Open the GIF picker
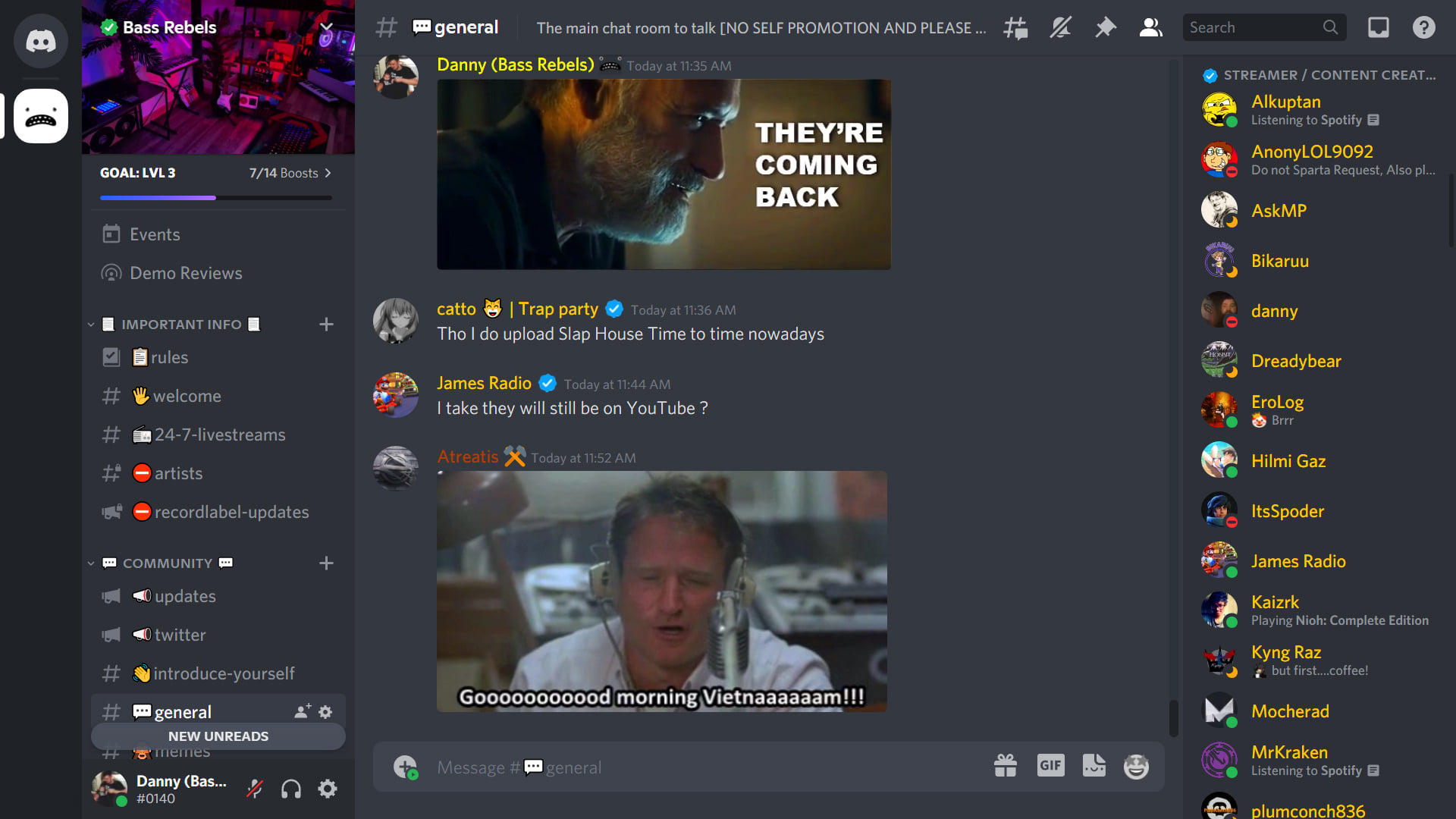 [1050, 766]
